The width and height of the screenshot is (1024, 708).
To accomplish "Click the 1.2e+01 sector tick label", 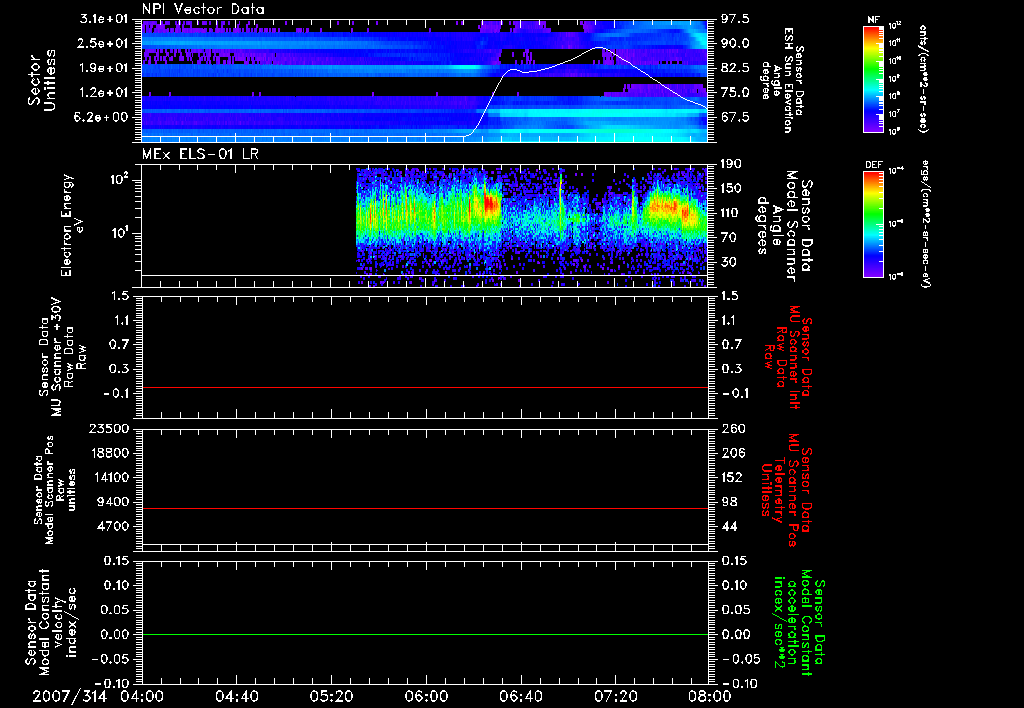I will (x=104, y=93).
